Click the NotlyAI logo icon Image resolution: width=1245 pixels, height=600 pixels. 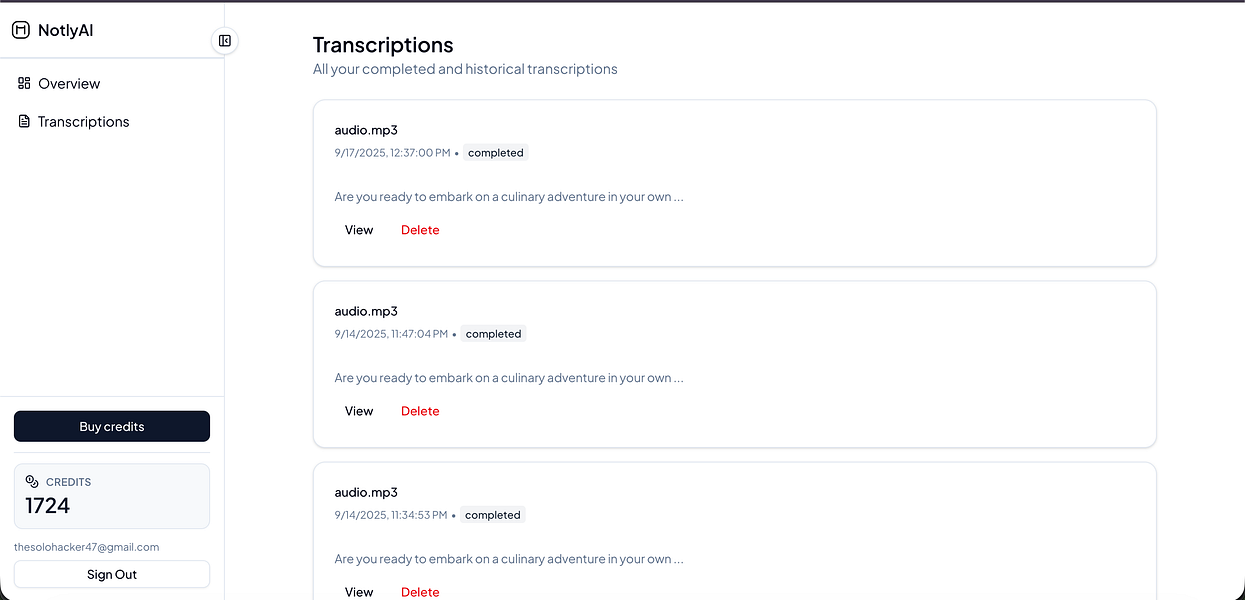[20, 30]
